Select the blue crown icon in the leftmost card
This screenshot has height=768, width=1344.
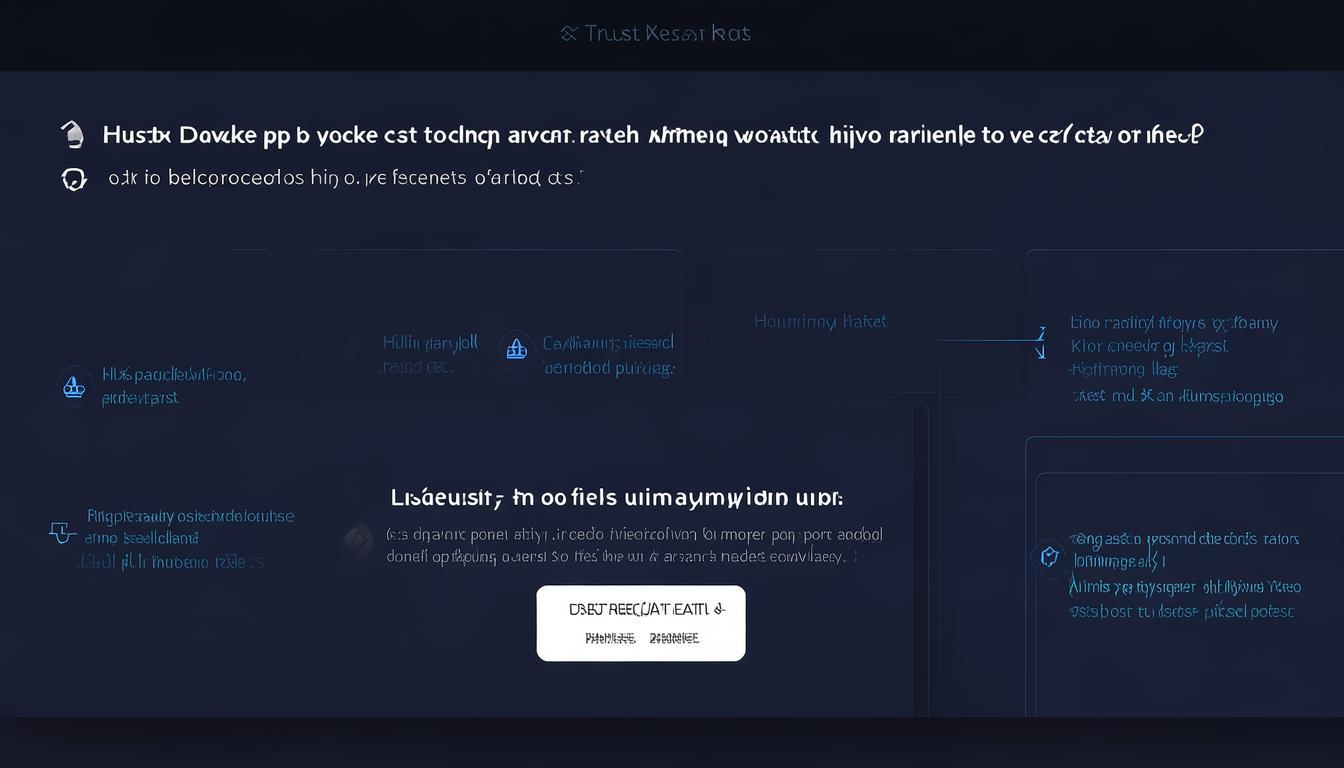click(74, 386)
